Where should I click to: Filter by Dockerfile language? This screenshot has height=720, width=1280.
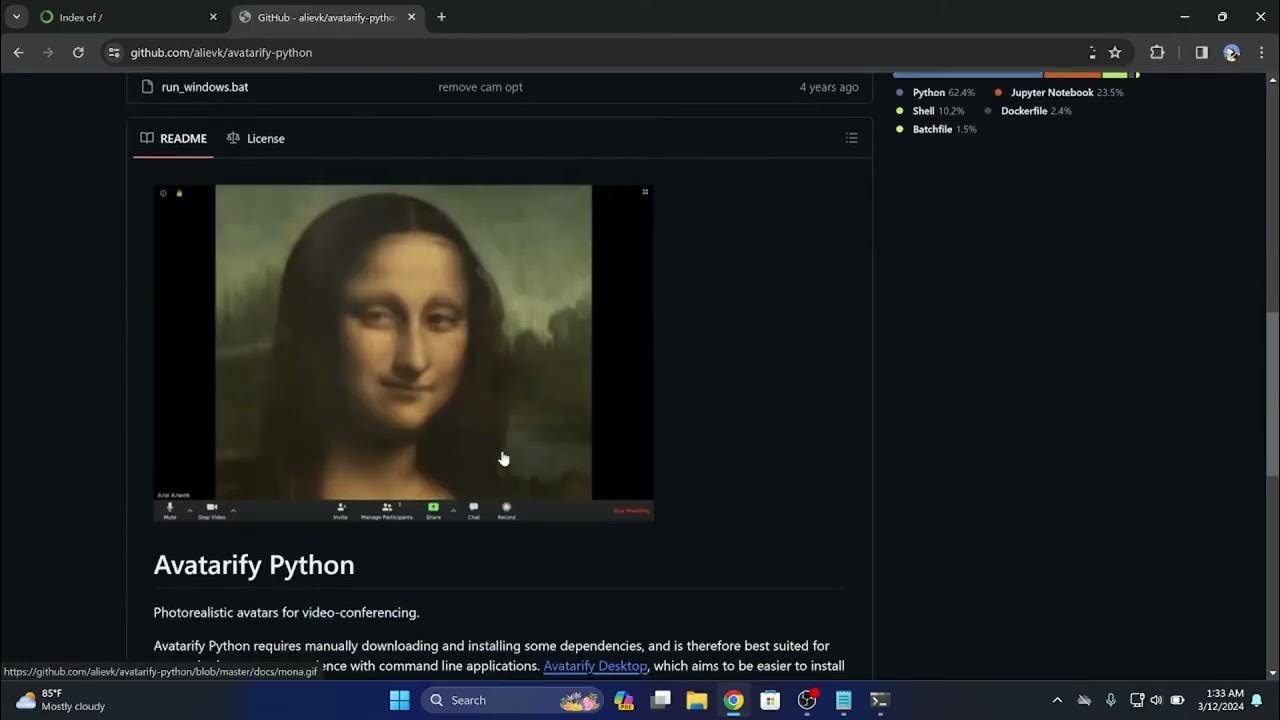point(1028,111)
